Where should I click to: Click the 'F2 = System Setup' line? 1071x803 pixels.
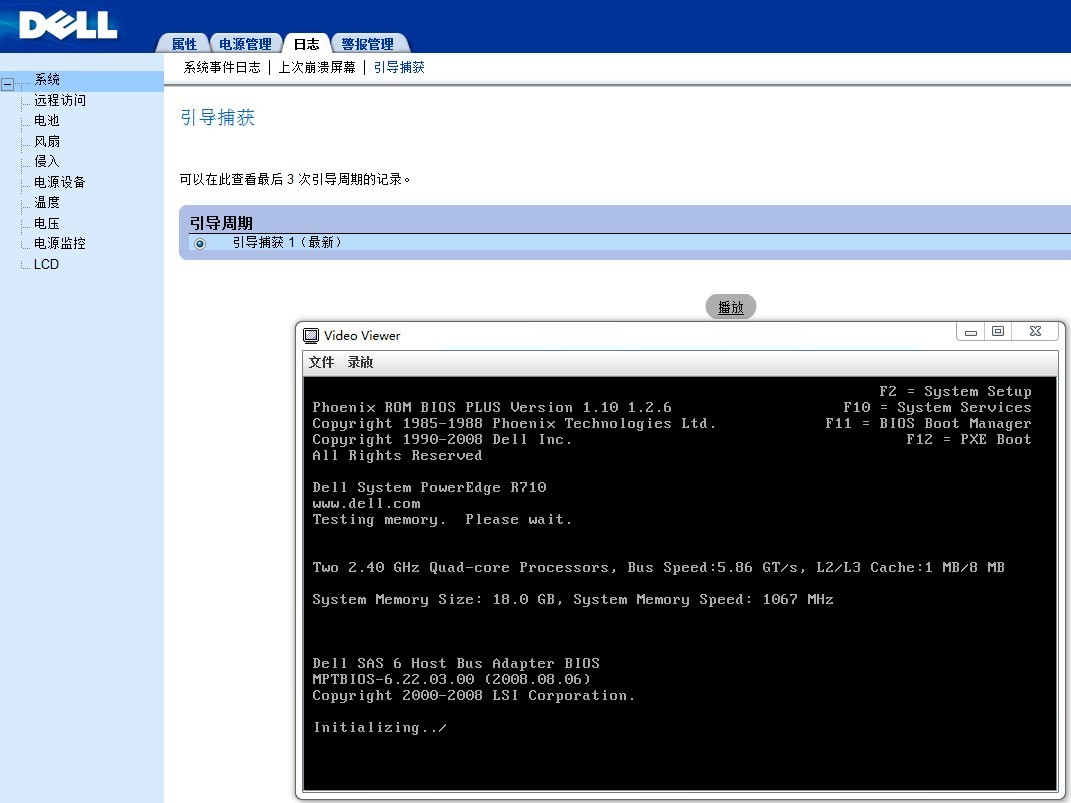tap(955, 391)
